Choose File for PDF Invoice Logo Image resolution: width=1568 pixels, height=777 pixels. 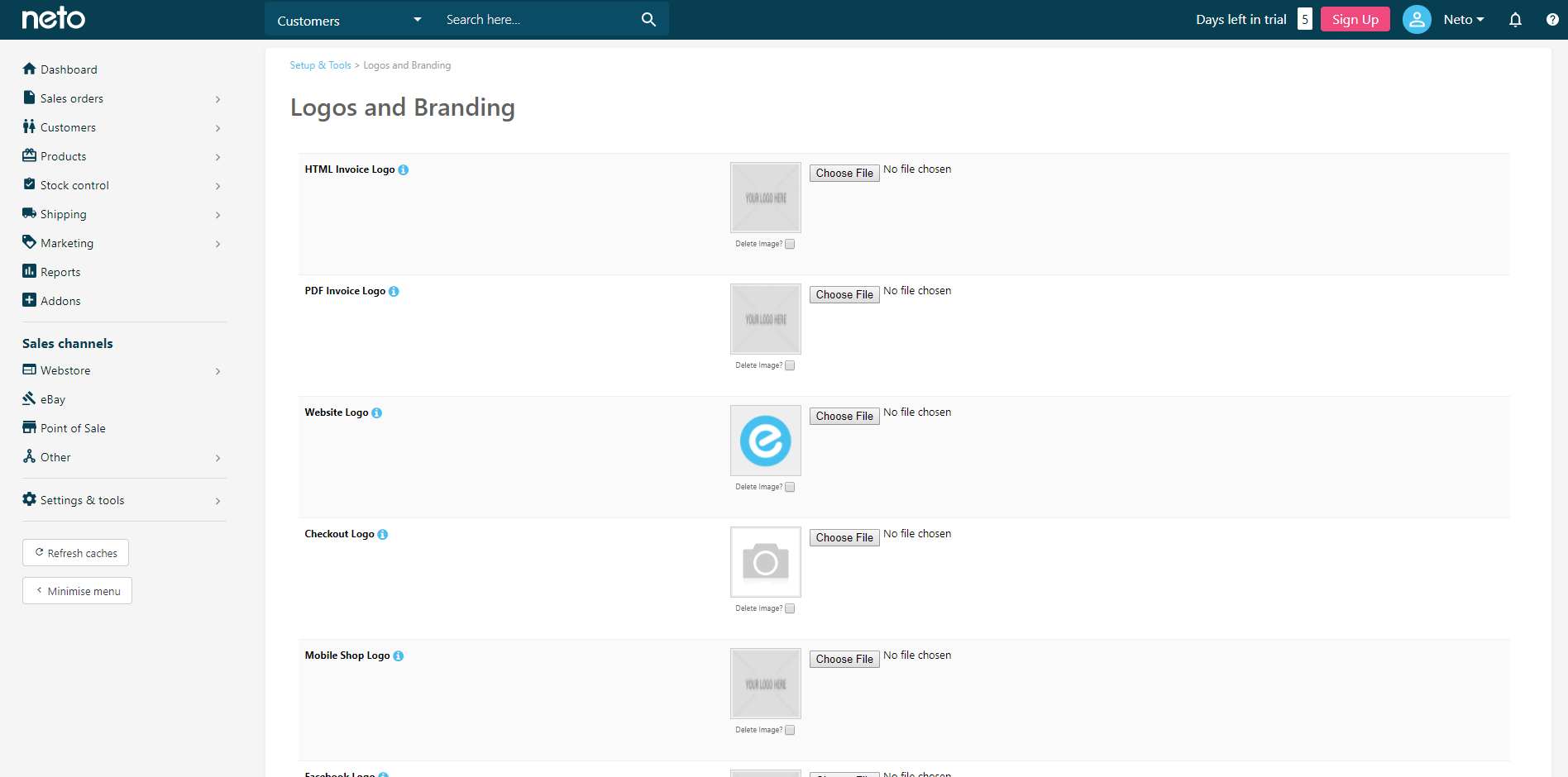click(x=844, y=294)
